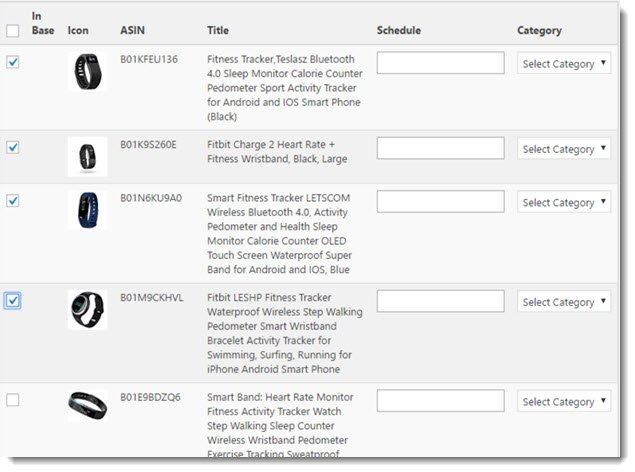Focus the Schedule field for B01N6KU9A0
635x472 pixels.
(x=441, y=202)
